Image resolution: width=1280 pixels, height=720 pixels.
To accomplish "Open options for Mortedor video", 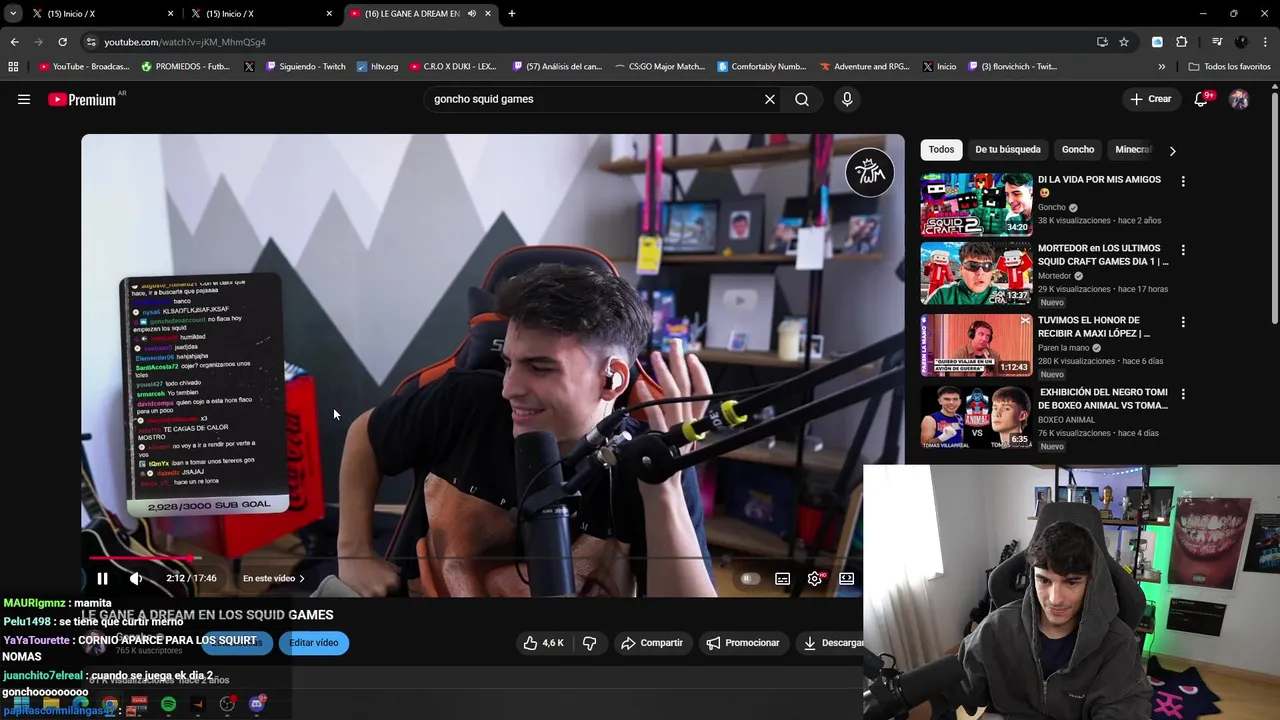I will point(1183,250).
